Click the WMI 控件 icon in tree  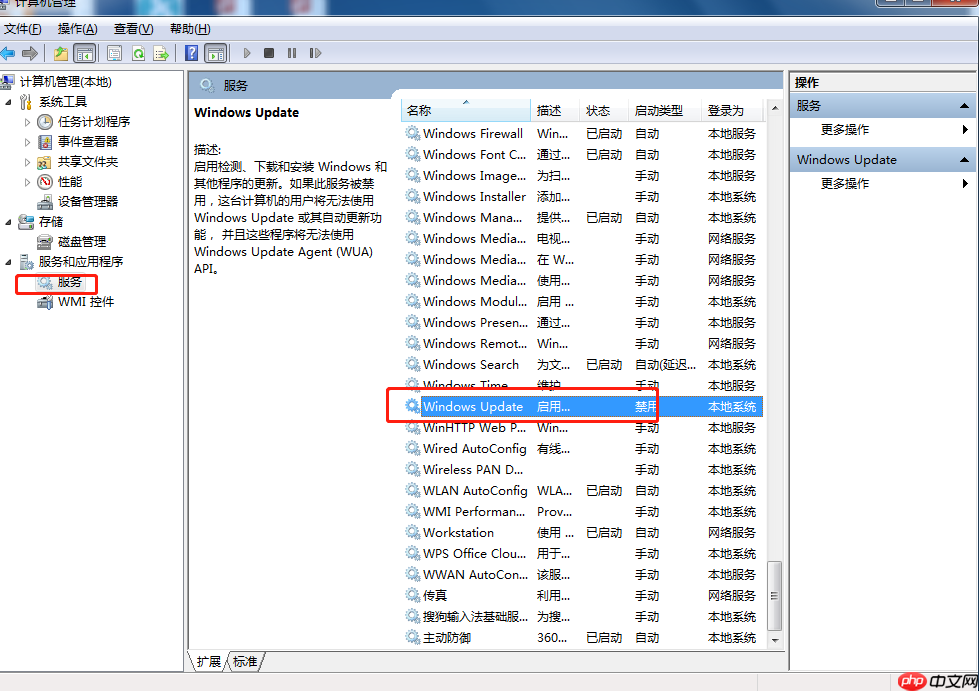pyautogui.click(x=45, y=302)
